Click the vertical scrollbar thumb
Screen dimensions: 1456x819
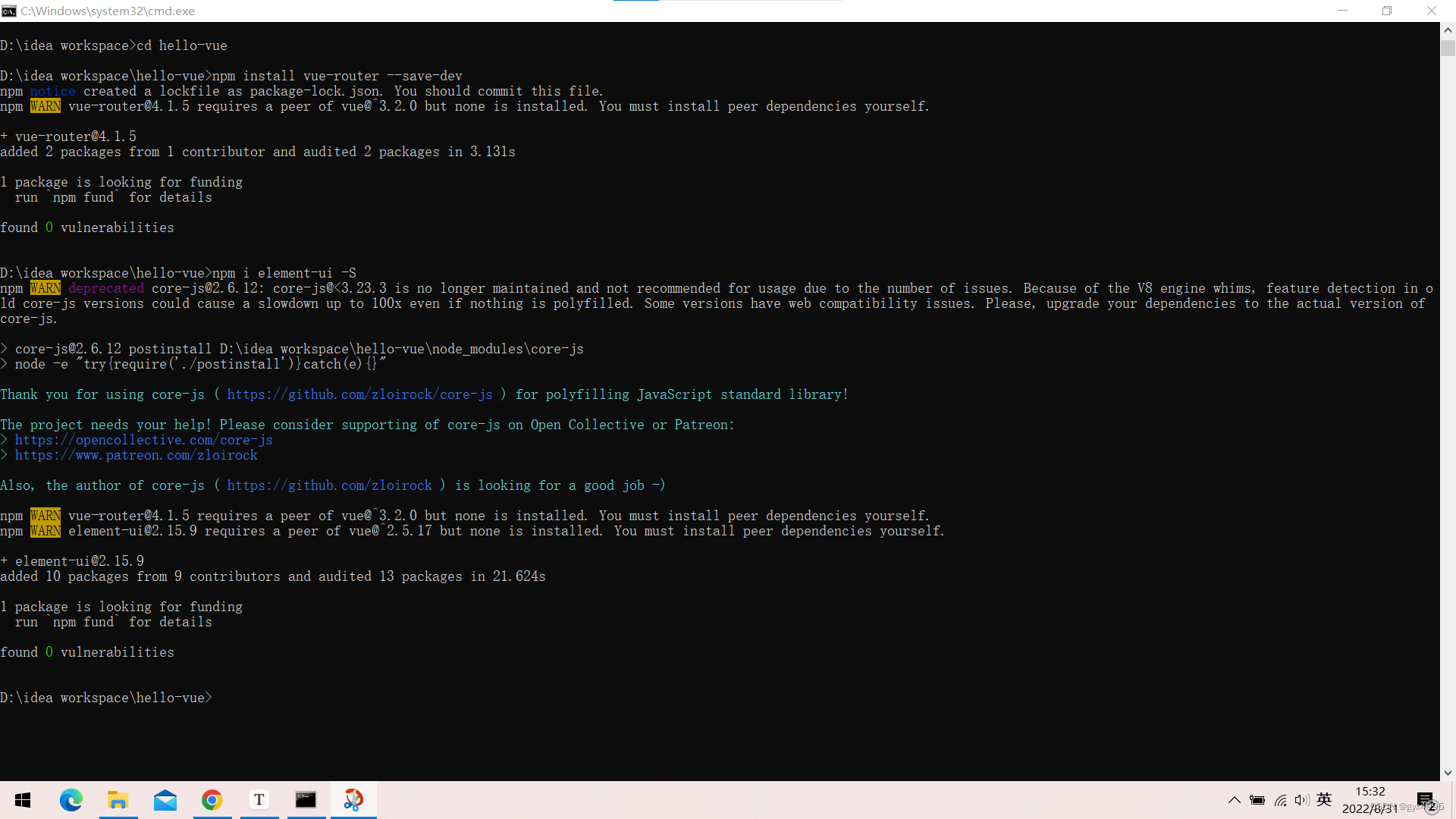[x=1448, y=47]
